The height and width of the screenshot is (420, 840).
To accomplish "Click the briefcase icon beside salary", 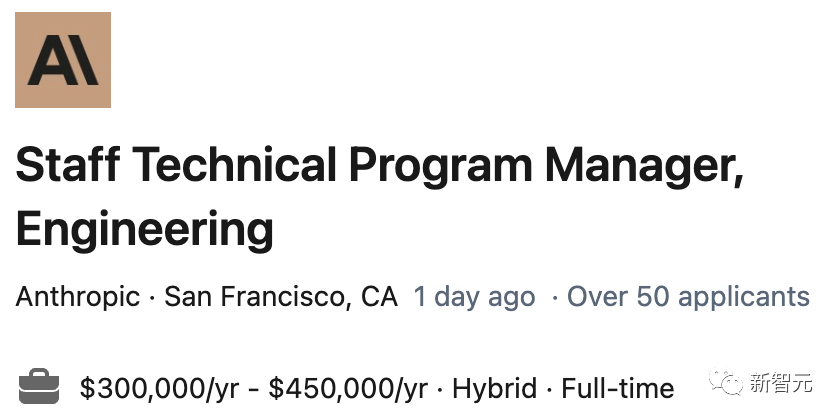I will [x=39, y=386].
